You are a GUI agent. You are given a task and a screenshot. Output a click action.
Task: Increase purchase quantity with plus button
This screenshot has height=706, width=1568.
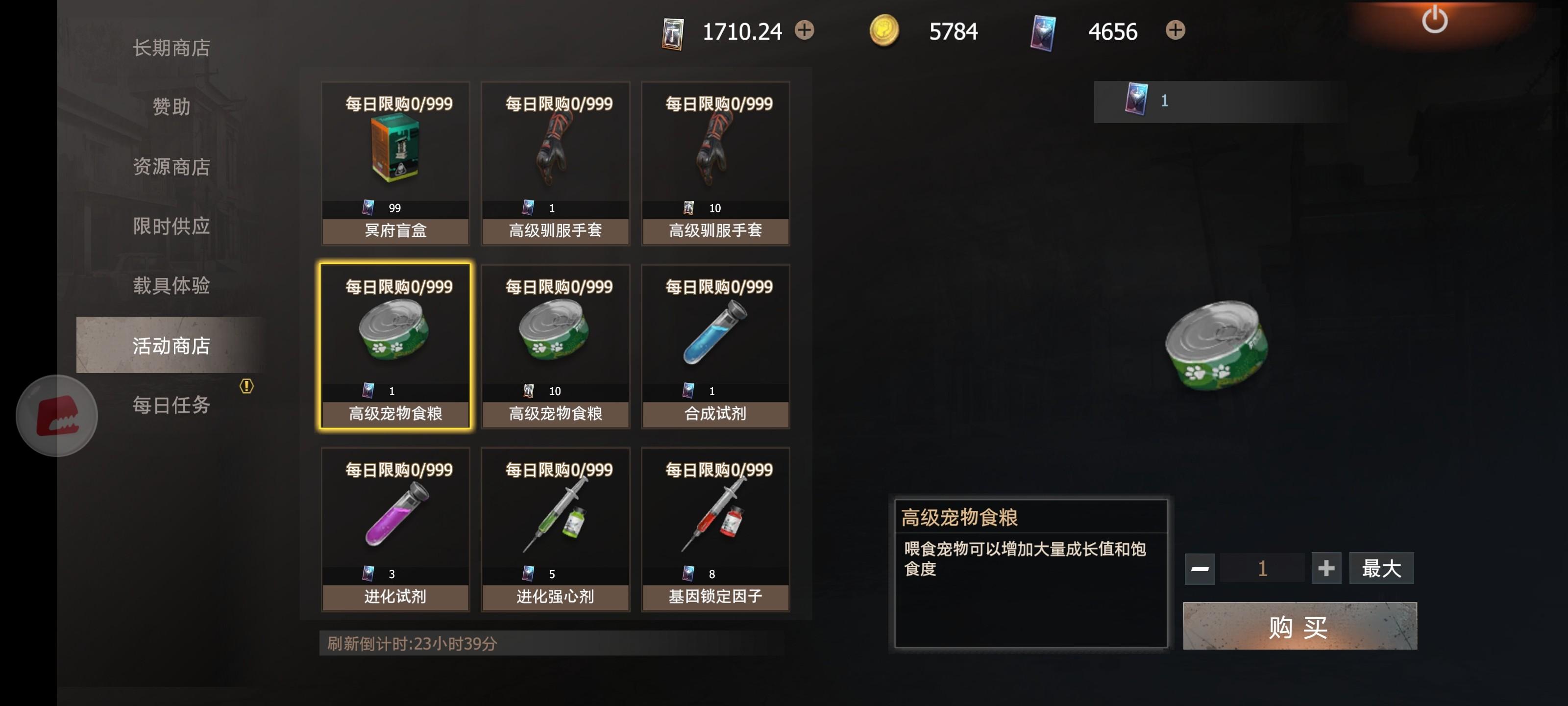pos(1326,568)
